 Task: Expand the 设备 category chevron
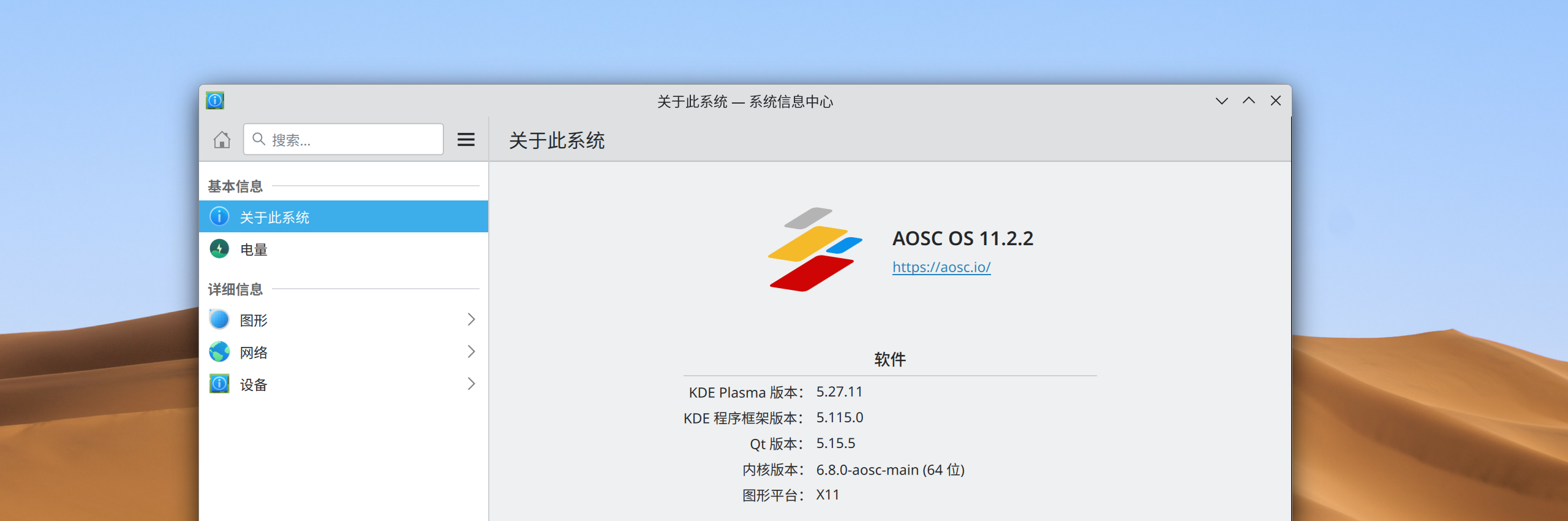tap(471, 384)
